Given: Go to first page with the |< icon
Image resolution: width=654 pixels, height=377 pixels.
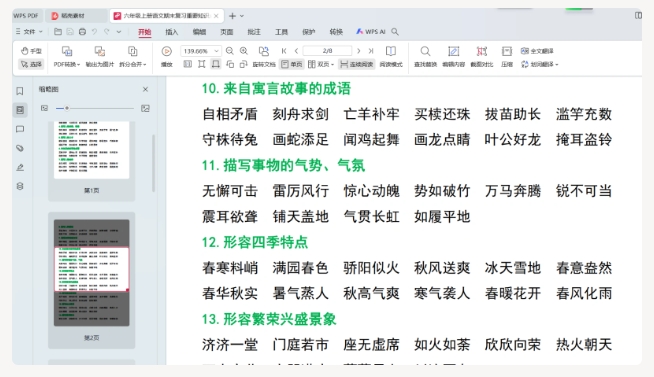Looking at the screenshot, I should tap(284, 51).
